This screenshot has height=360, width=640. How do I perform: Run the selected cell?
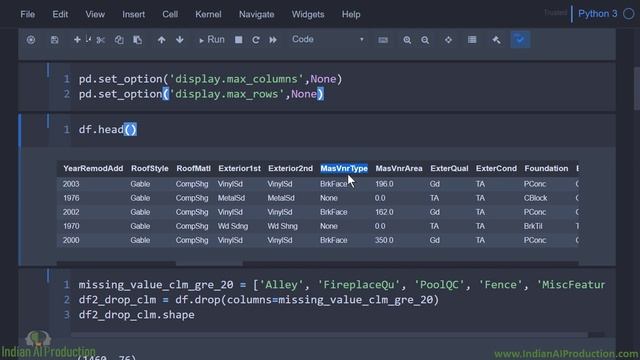pyautogui.click(x=211, y=40)
